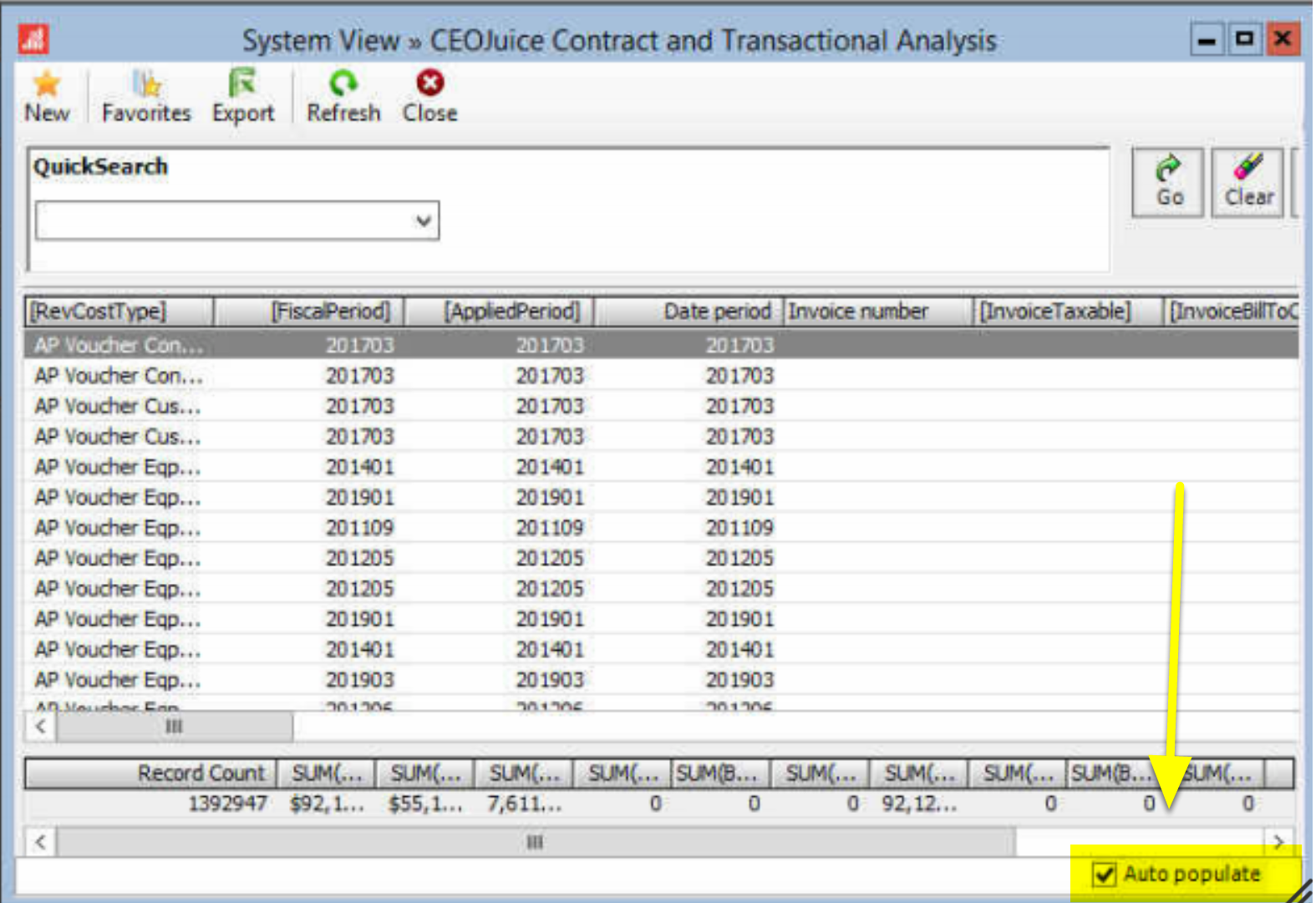The image size is (1316, 903).
Task: Close the window with the red X
Action: [1283, 38]
